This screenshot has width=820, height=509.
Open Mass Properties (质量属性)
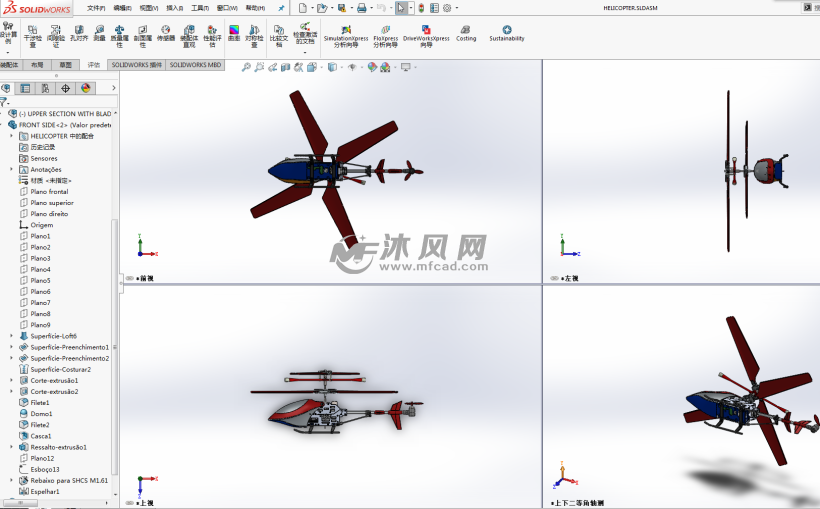click(119, 37)
